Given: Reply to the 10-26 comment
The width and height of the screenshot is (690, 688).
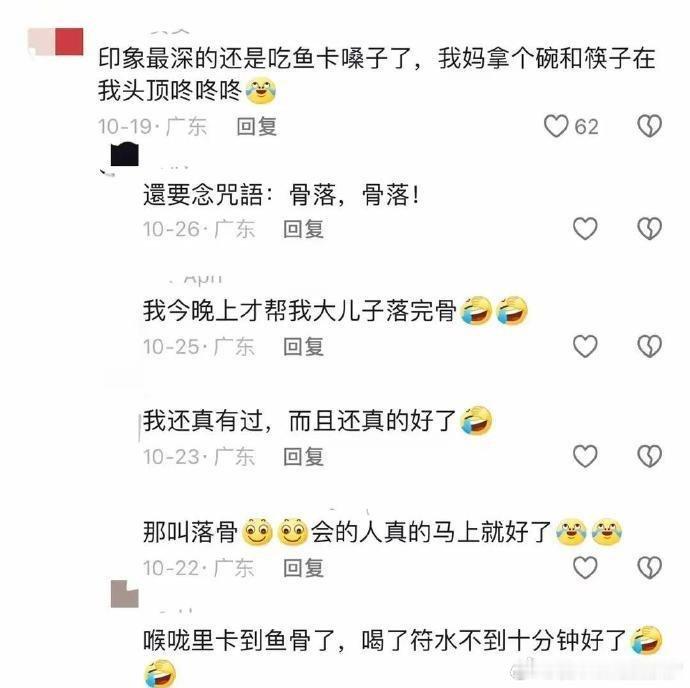Looking at the screenshot, I should coord(304,229).
